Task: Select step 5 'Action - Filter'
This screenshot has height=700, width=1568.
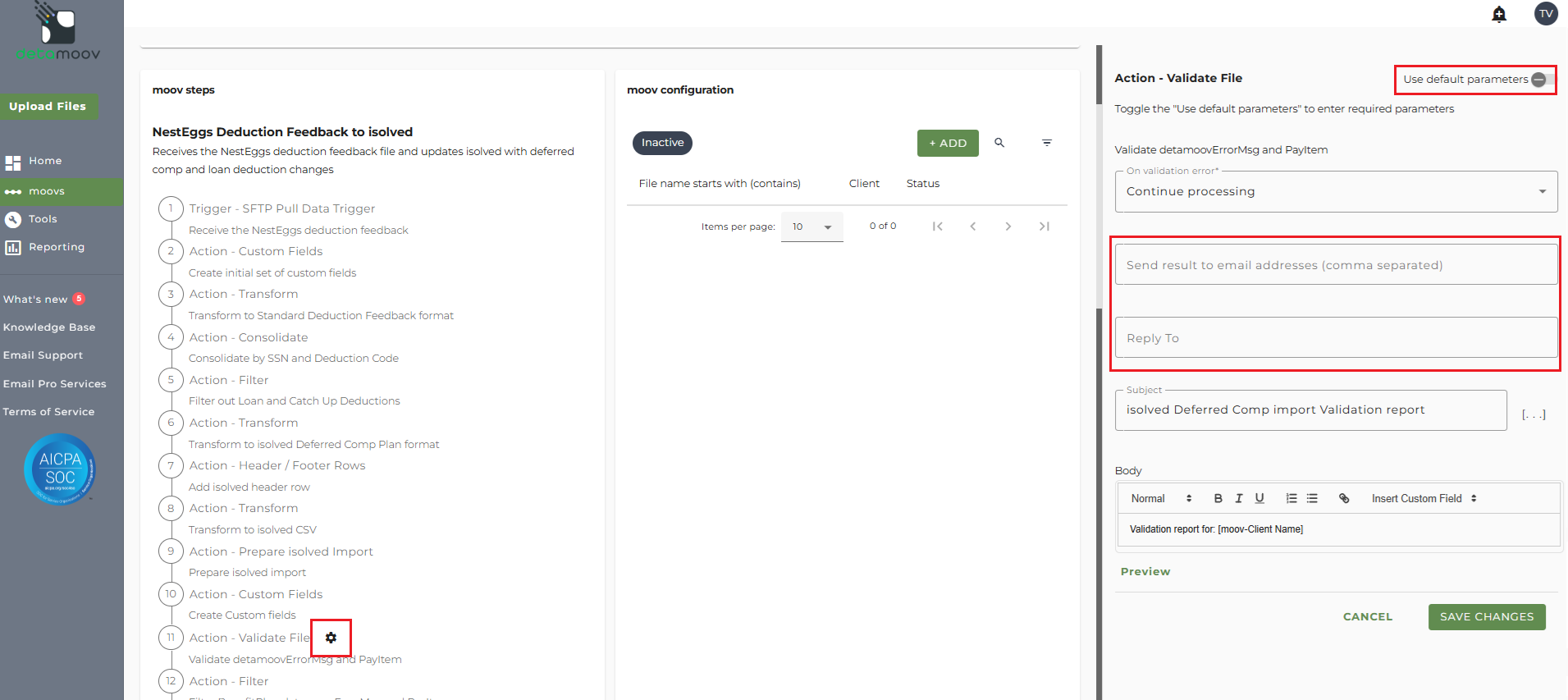Action: [229, 380]
